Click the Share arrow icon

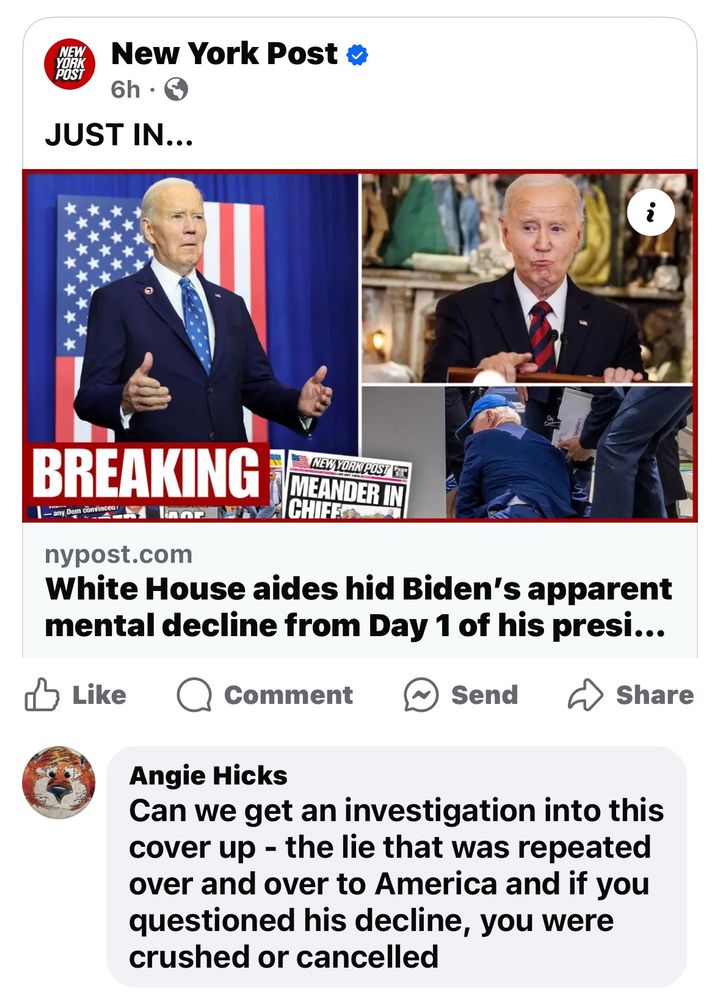click(x=585, y=695)
